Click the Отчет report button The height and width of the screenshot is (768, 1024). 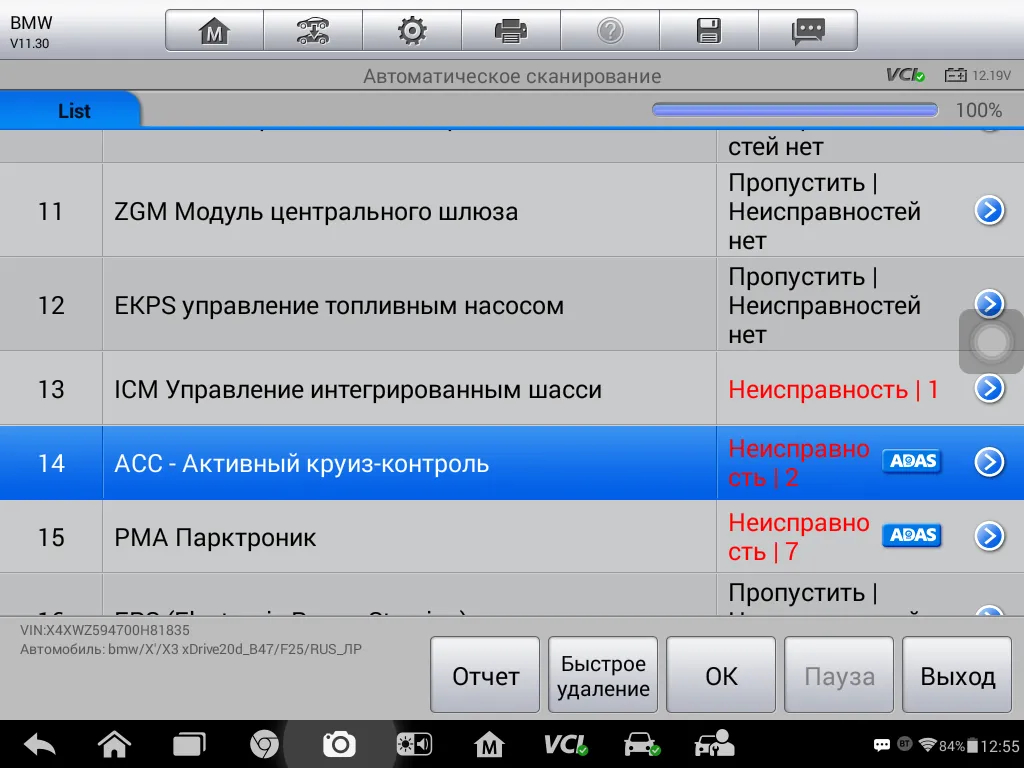[x=485, y=675]
